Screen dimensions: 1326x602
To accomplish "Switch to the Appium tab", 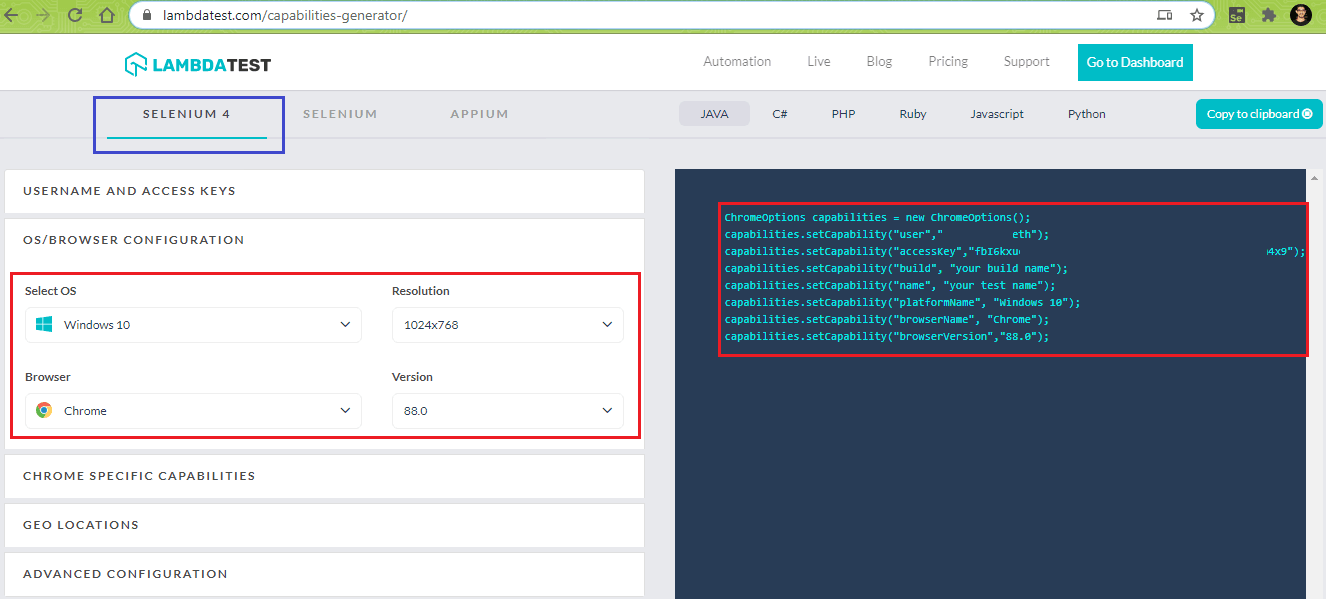I will pos(479,114).
